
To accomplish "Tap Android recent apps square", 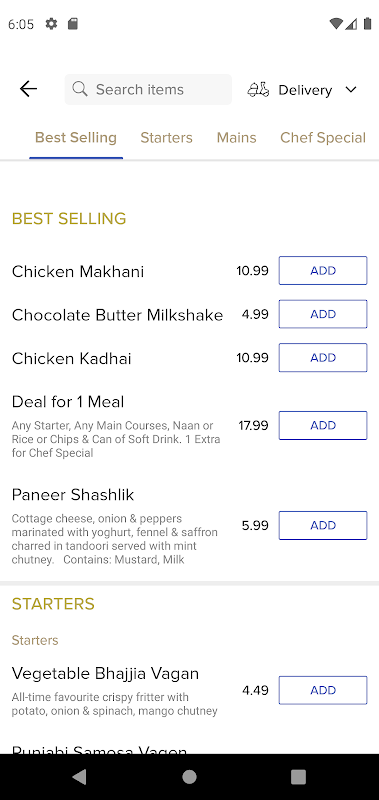I will click(x=298, y=777).
